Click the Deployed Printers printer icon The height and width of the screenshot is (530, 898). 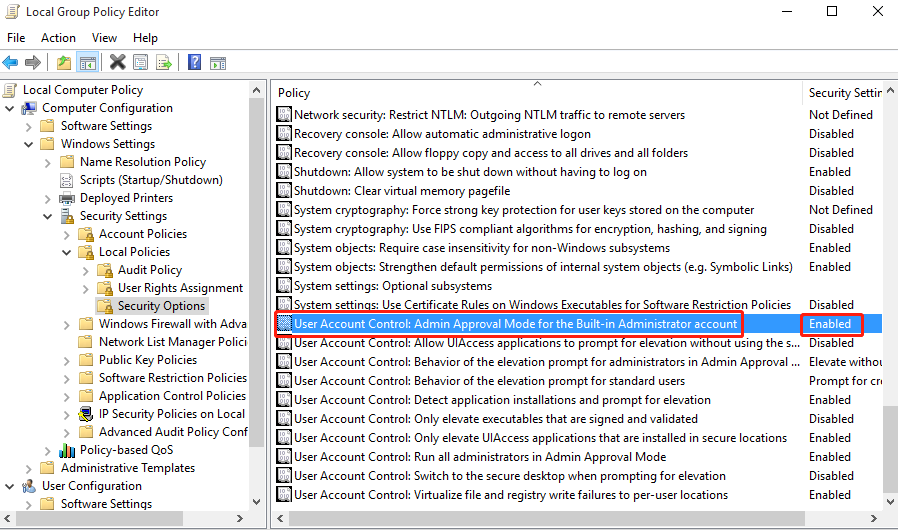[67, 198]
